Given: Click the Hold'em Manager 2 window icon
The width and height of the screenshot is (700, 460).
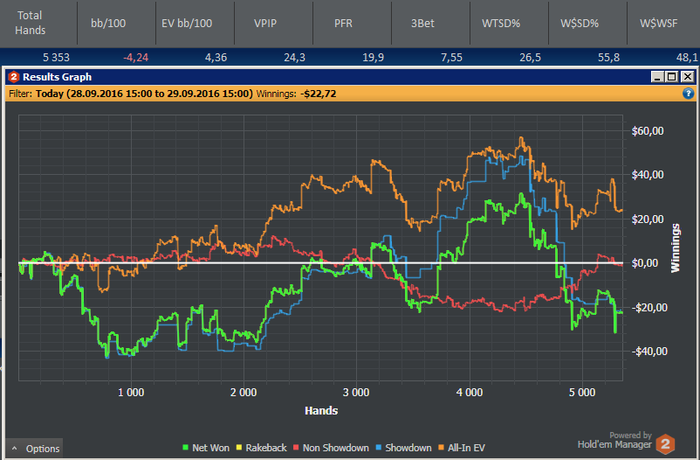Looking at the screenshot, I should click(x=13, y=77).
